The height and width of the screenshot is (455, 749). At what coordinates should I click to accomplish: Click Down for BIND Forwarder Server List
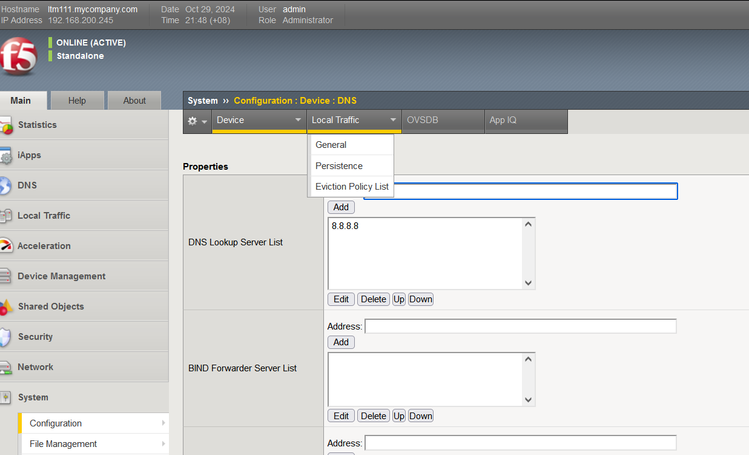click(x=420, y=416)
